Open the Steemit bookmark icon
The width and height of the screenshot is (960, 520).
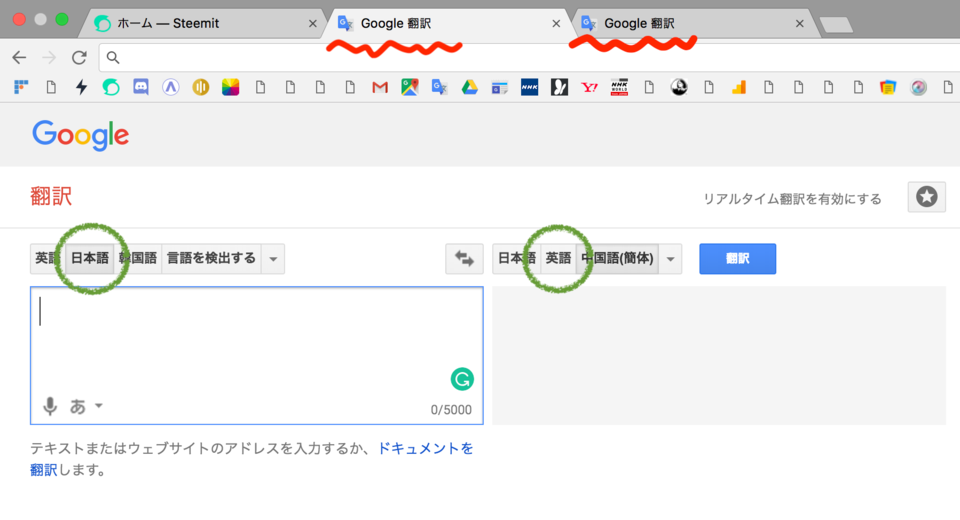tap(111, 88)
